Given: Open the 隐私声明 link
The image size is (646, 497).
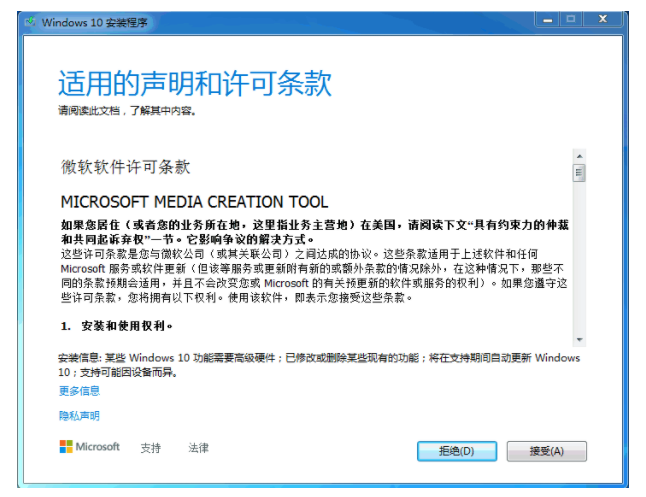Looking at the screenshot, I should click(79, 415).
